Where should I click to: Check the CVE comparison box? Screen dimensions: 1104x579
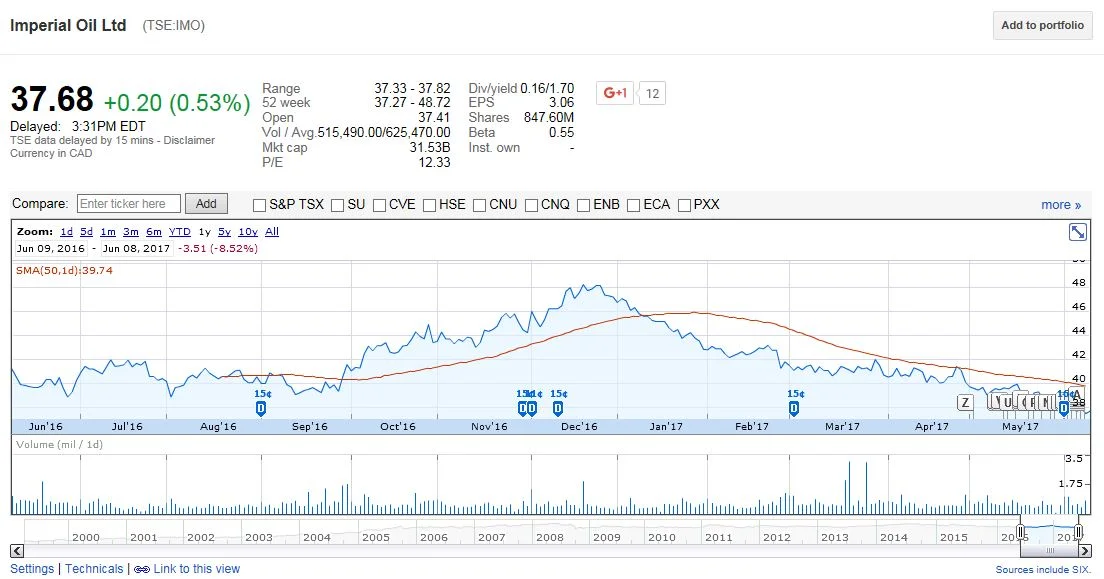pos(379,205)
